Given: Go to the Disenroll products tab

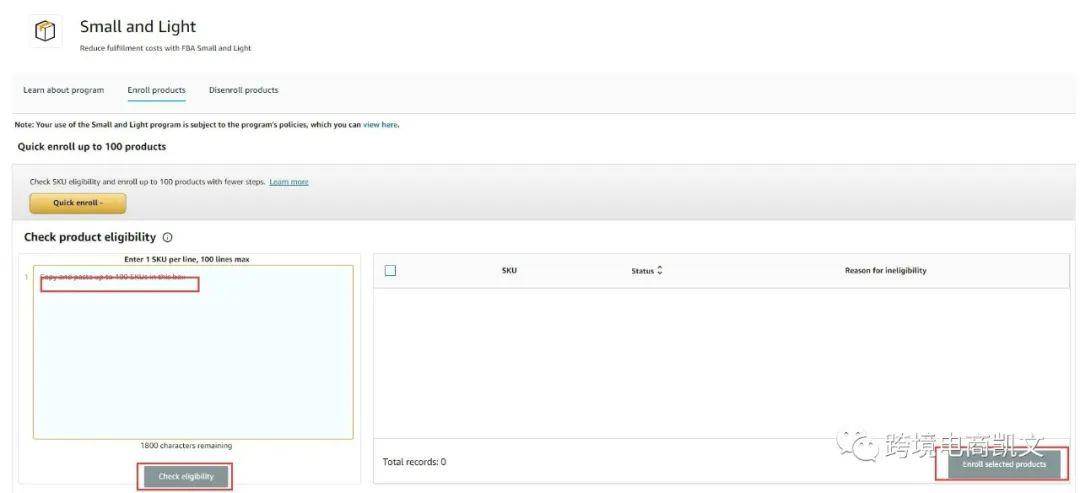Looking at the screenshot, I should (x=243, y=90).
